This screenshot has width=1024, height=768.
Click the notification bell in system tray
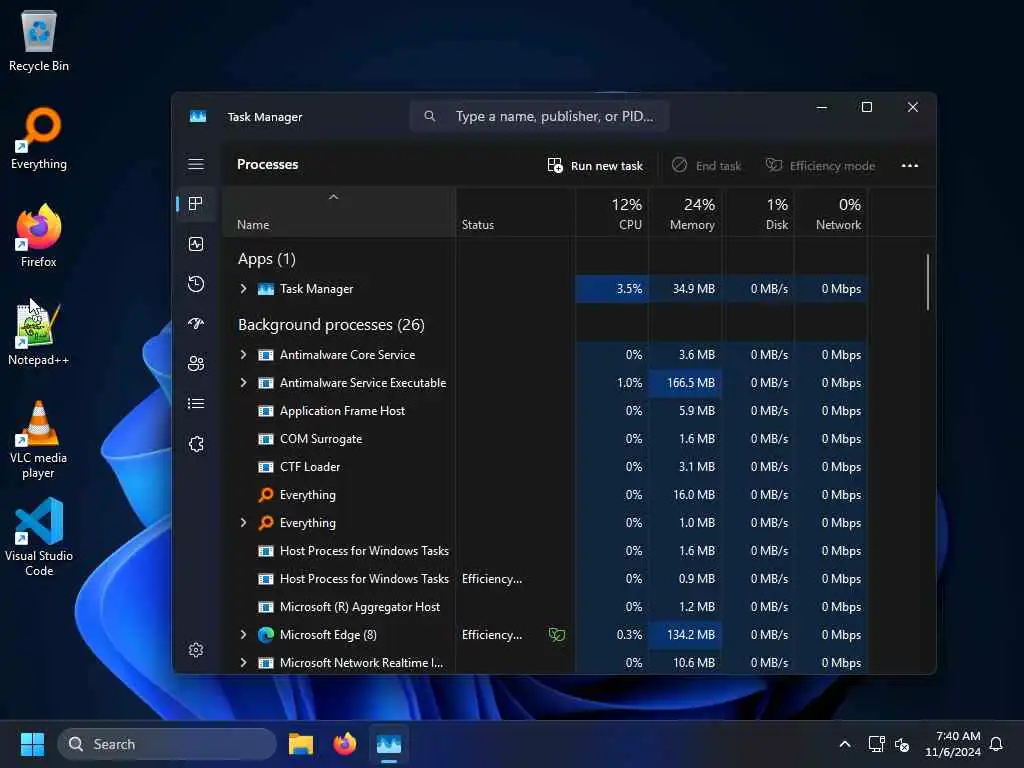996,744
